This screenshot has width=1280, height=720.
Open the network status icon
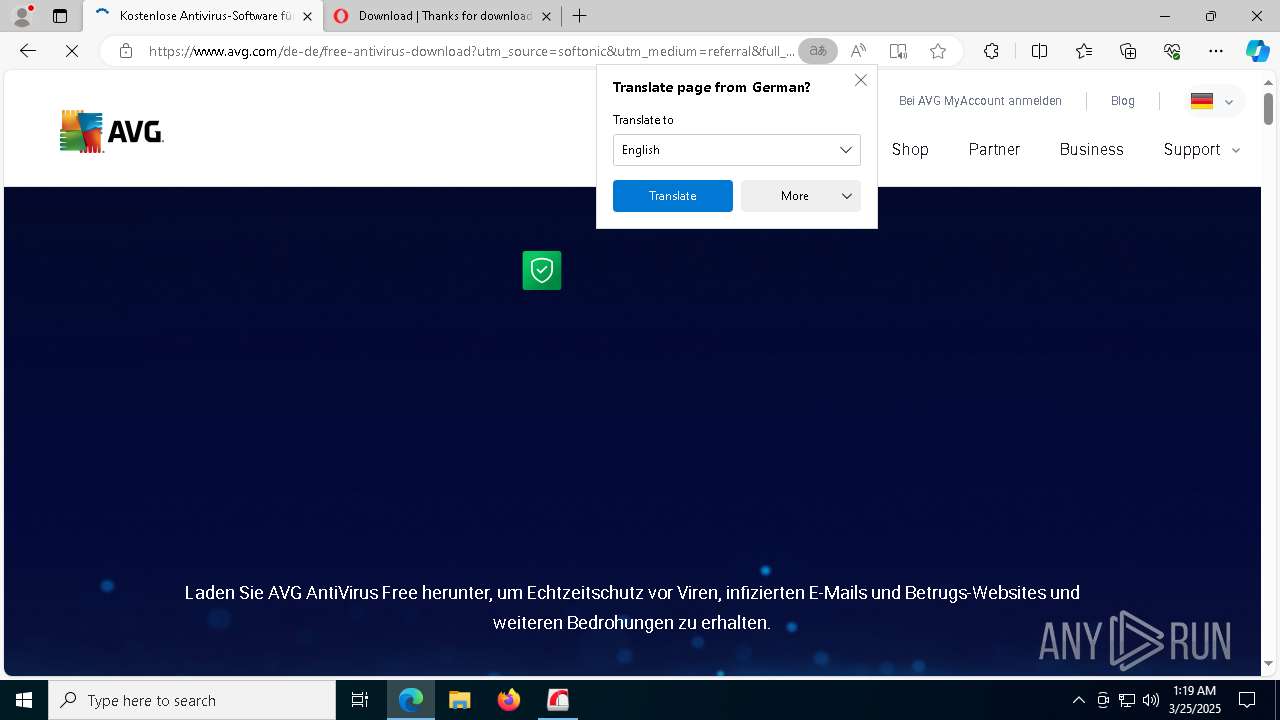point(1127,700)
